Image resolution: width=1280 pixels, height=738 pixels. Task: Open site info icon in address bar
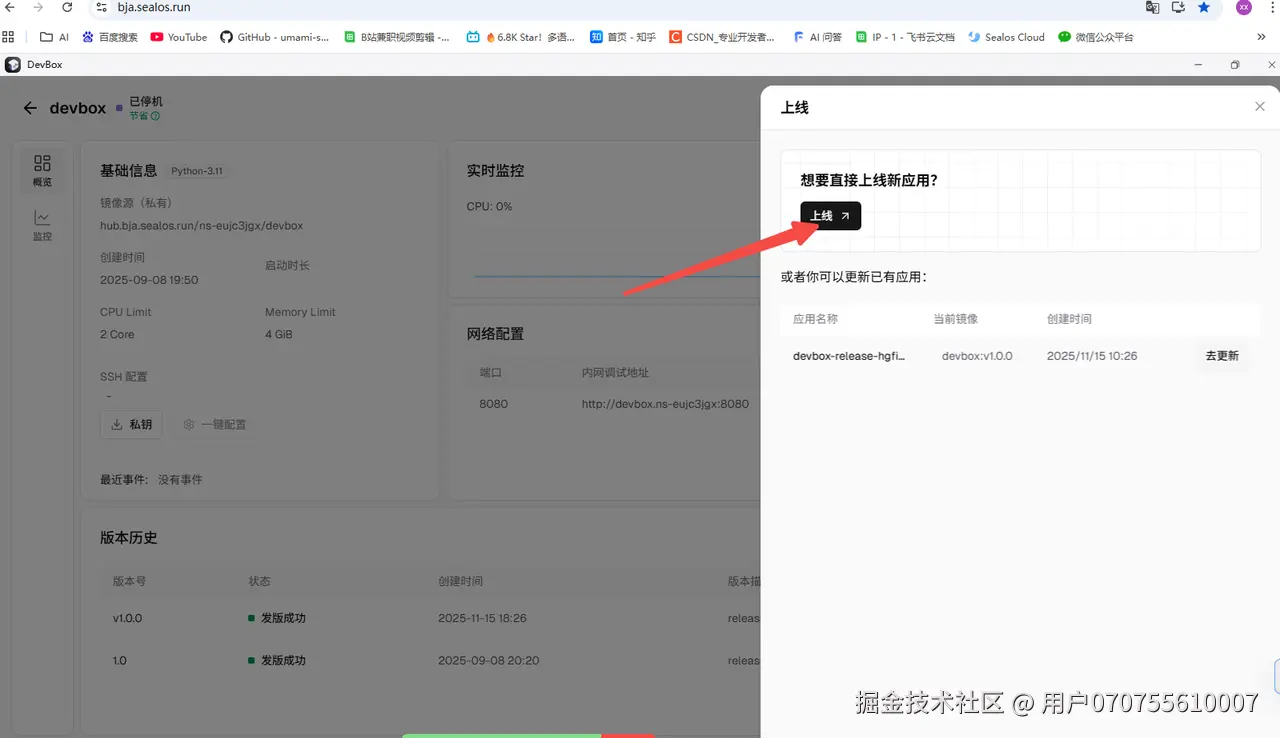(x=101, y=7)
